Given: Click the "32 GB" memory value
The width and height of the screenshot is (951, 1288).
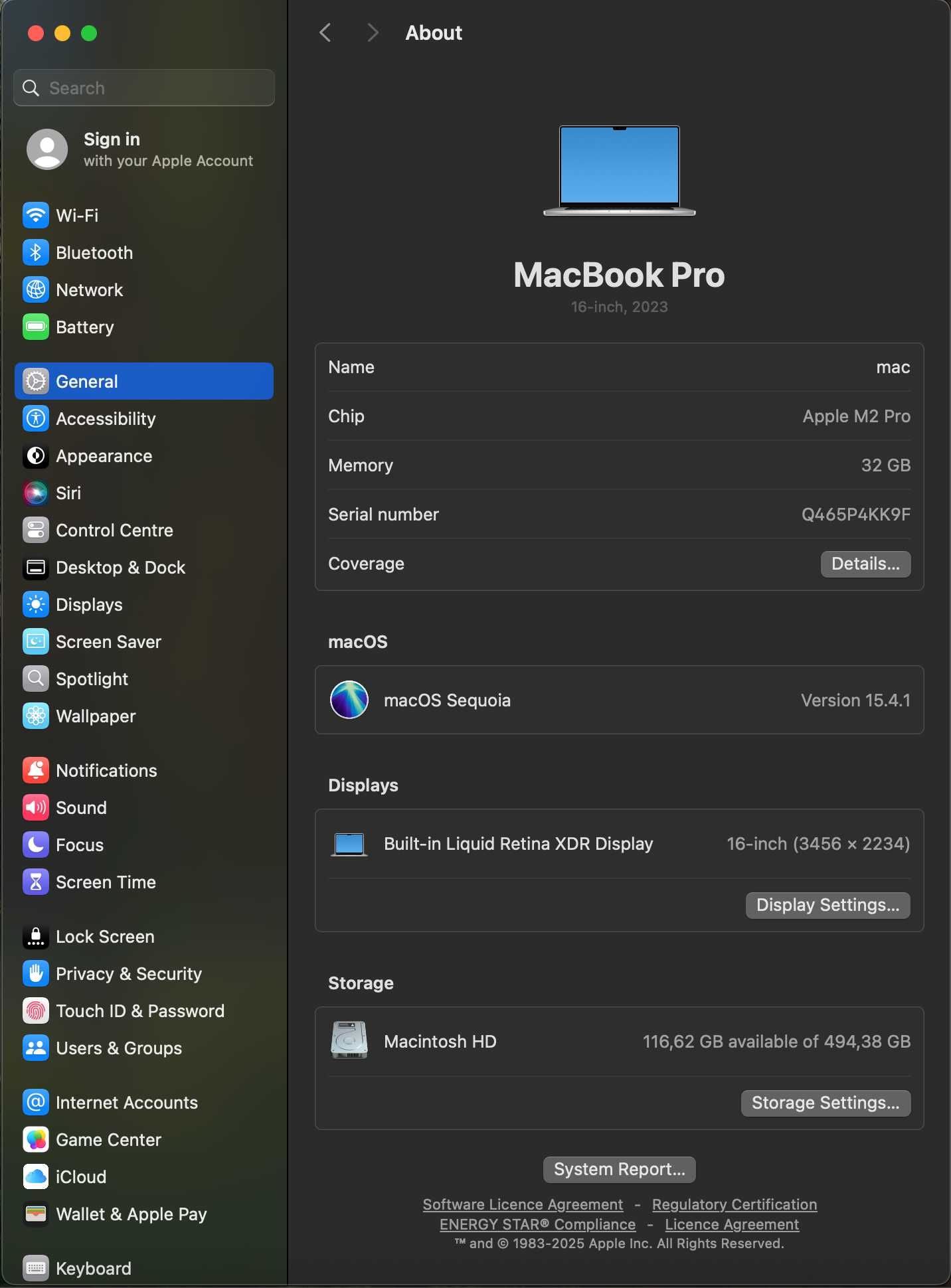Looking at the screenshot, I should (886, 465).
